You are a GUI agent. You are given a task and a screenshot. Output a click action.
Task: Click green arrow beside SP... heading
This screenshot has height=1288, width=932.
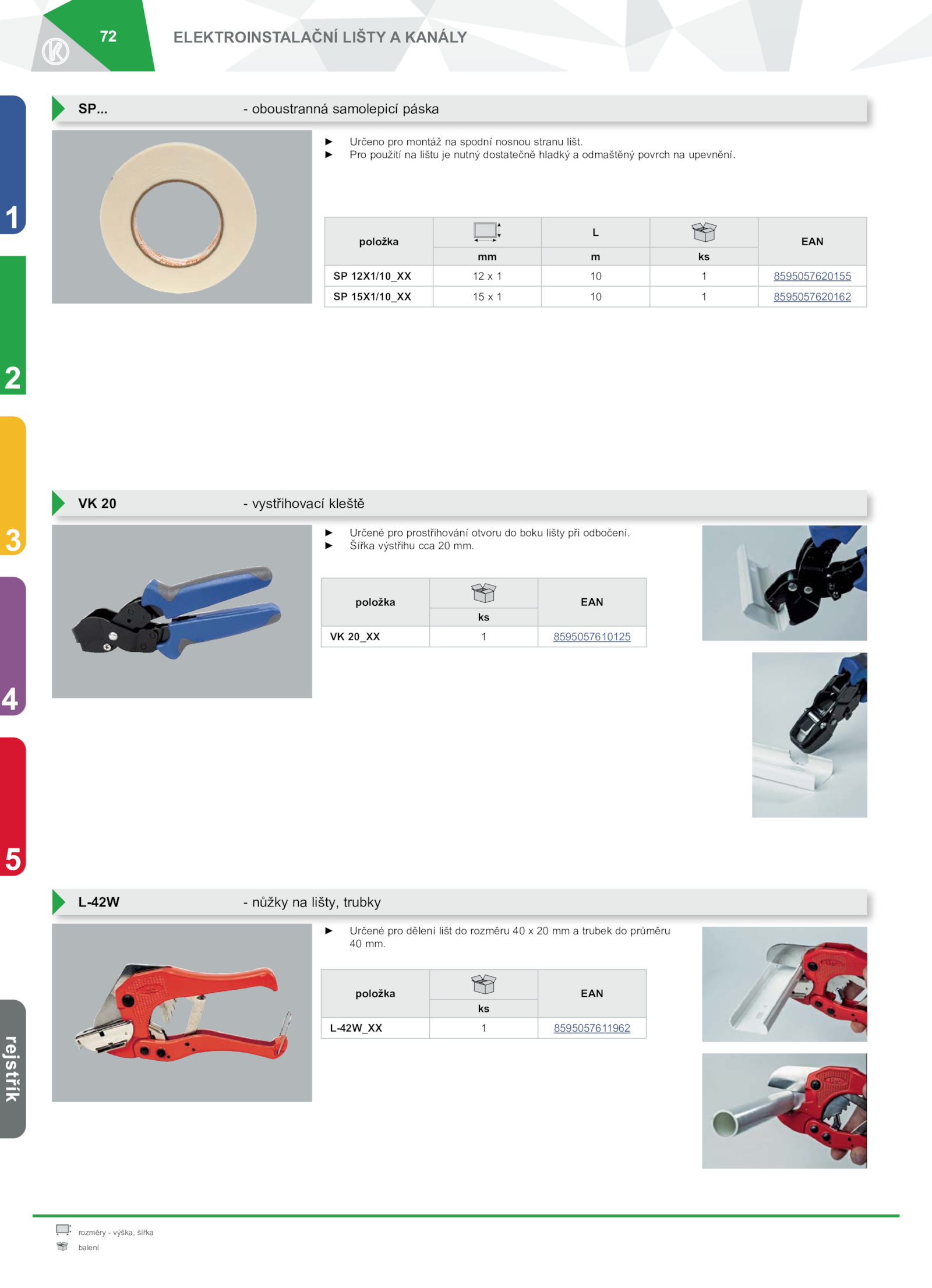58,109
